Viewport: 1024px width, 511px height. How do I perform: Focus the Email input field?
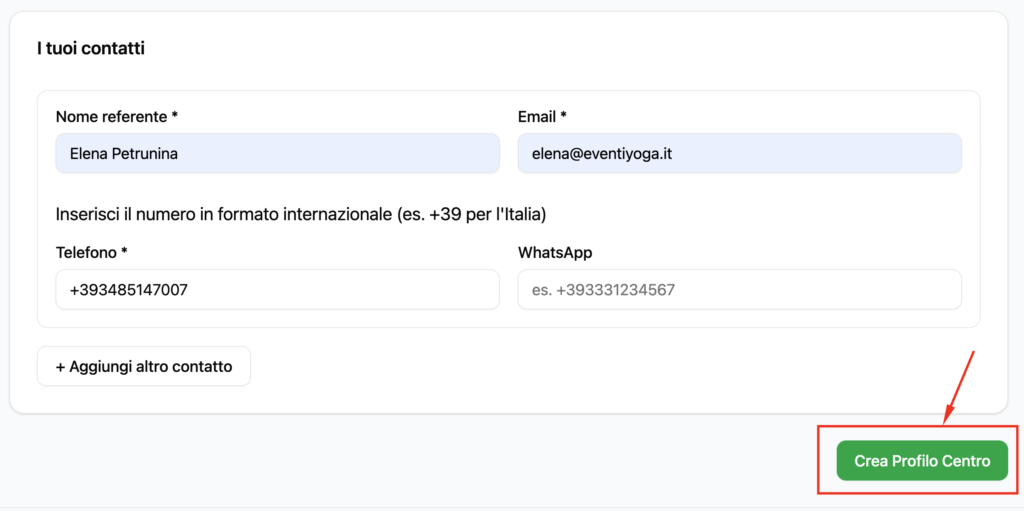(x=739, y=153)
